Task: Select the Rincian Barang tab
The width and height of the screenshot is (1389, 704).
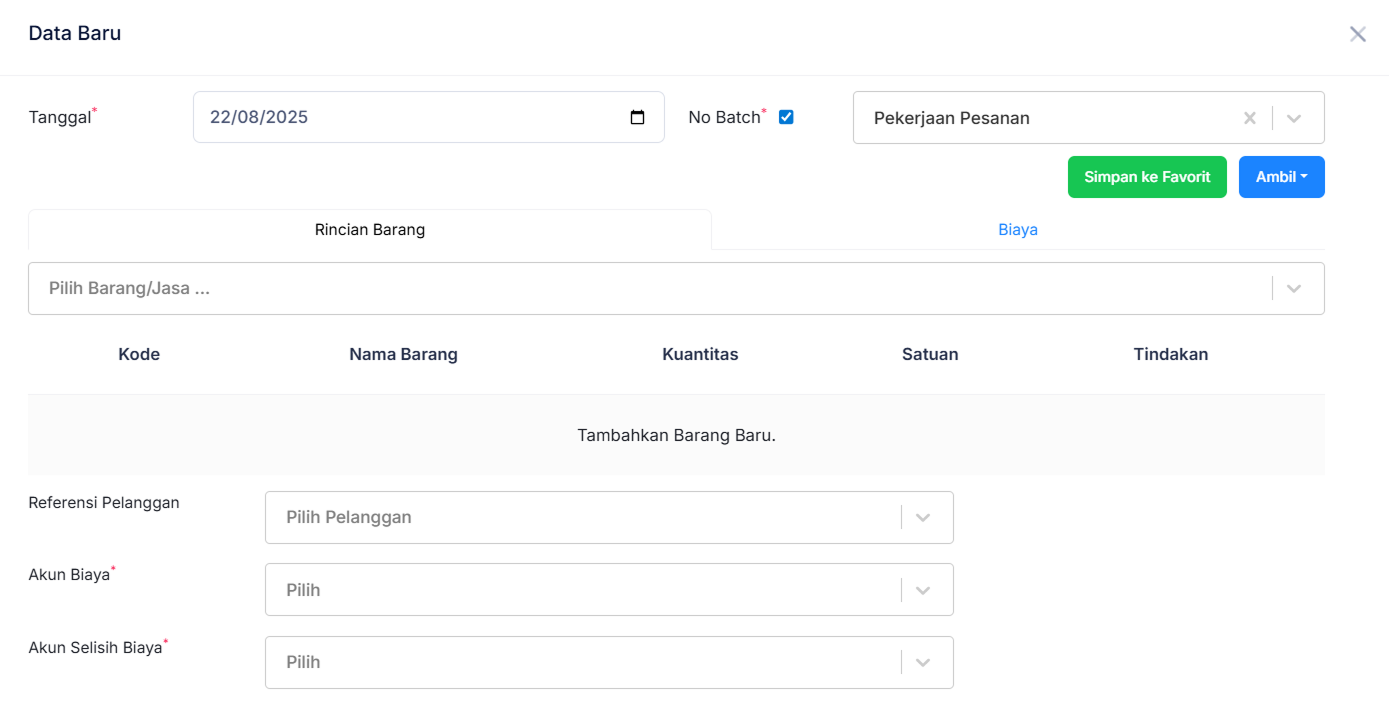Action: point(370,229)
